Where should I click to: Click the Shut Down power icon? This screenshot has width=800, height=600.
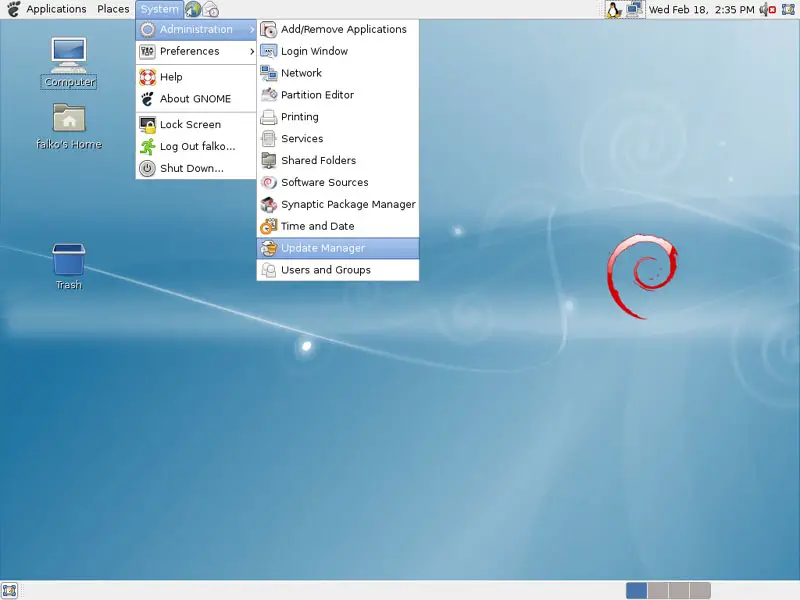(147, 168)
